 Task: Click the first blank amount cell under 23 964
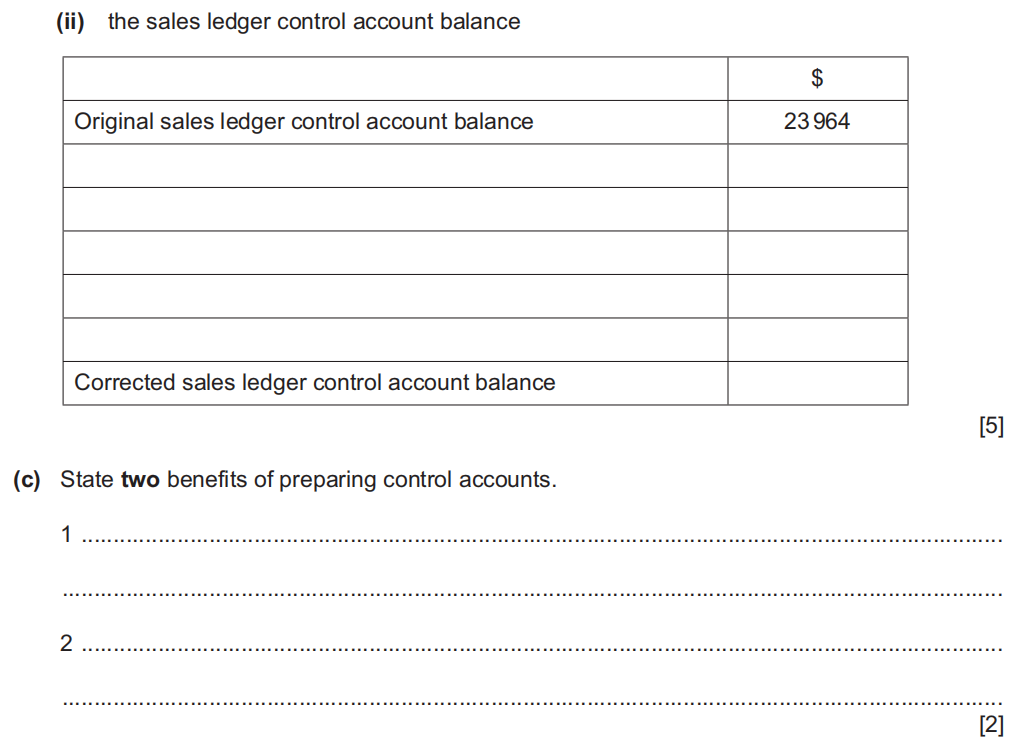[x=817, y=166]
